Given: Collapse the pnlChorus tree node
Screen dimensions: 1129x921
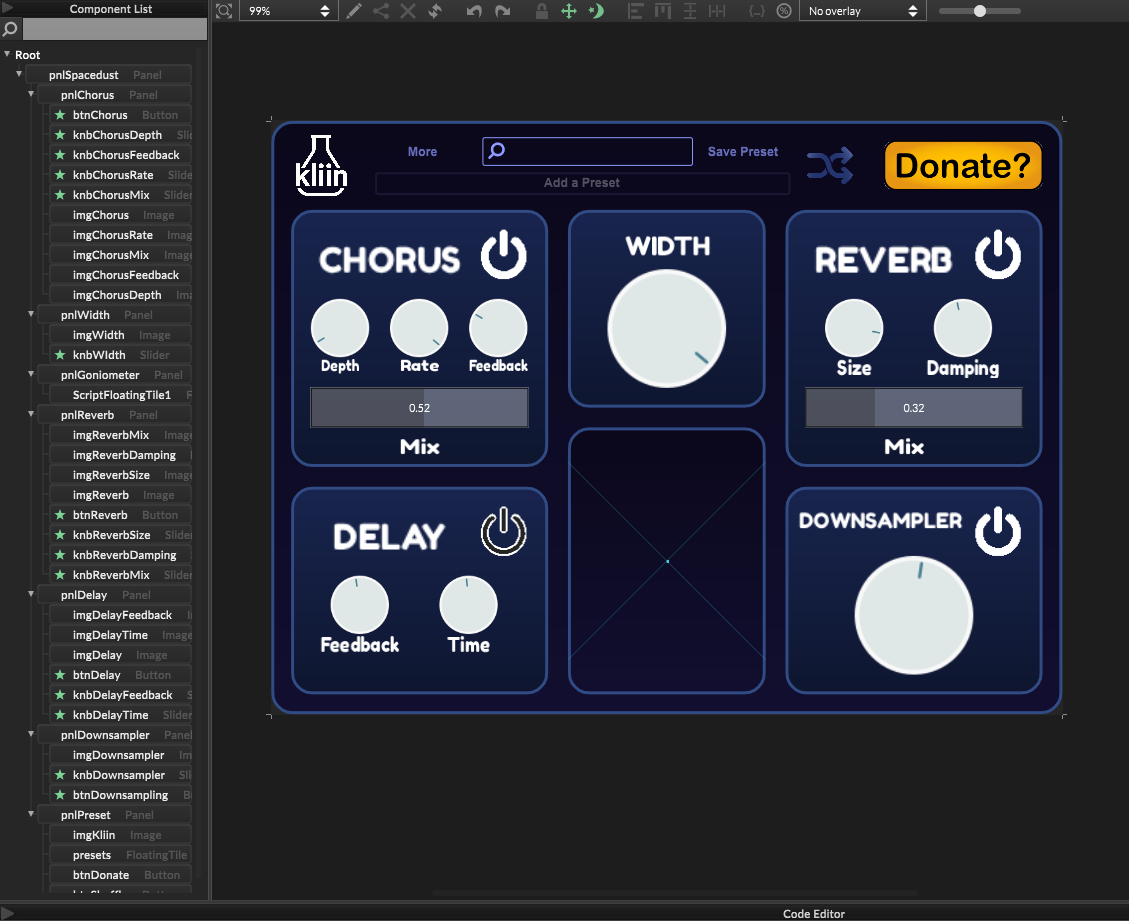Looking at the screenshot, I should [31, 95].
